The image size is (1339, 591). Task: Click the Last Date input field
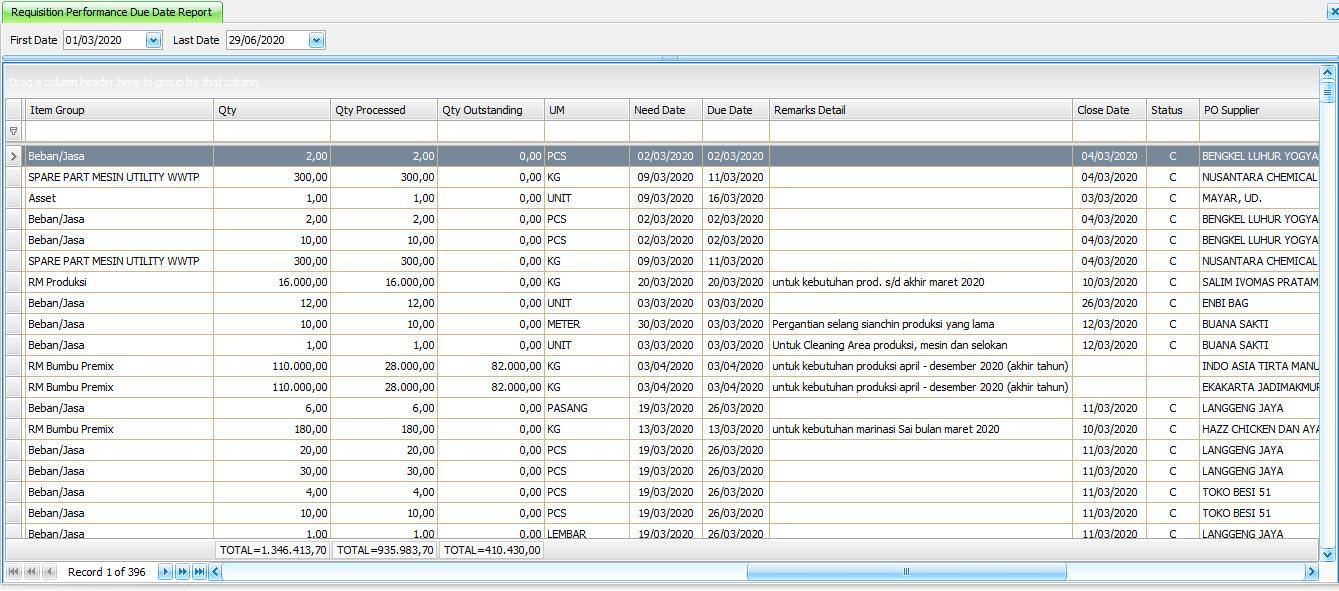click(x=267, y=40)
